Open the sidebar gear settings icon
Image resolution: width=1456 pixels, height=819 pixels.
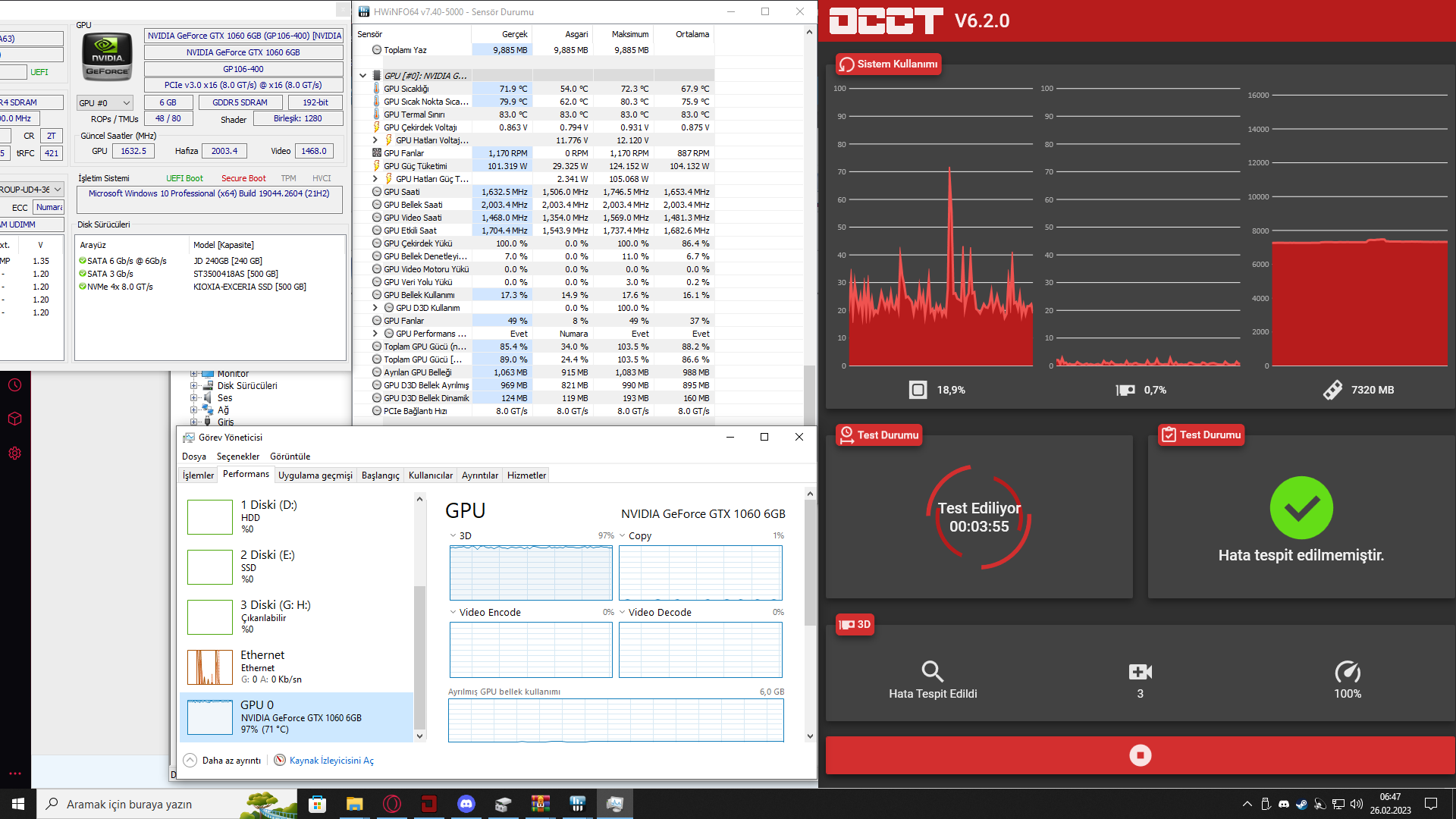(x=15, y=453)
